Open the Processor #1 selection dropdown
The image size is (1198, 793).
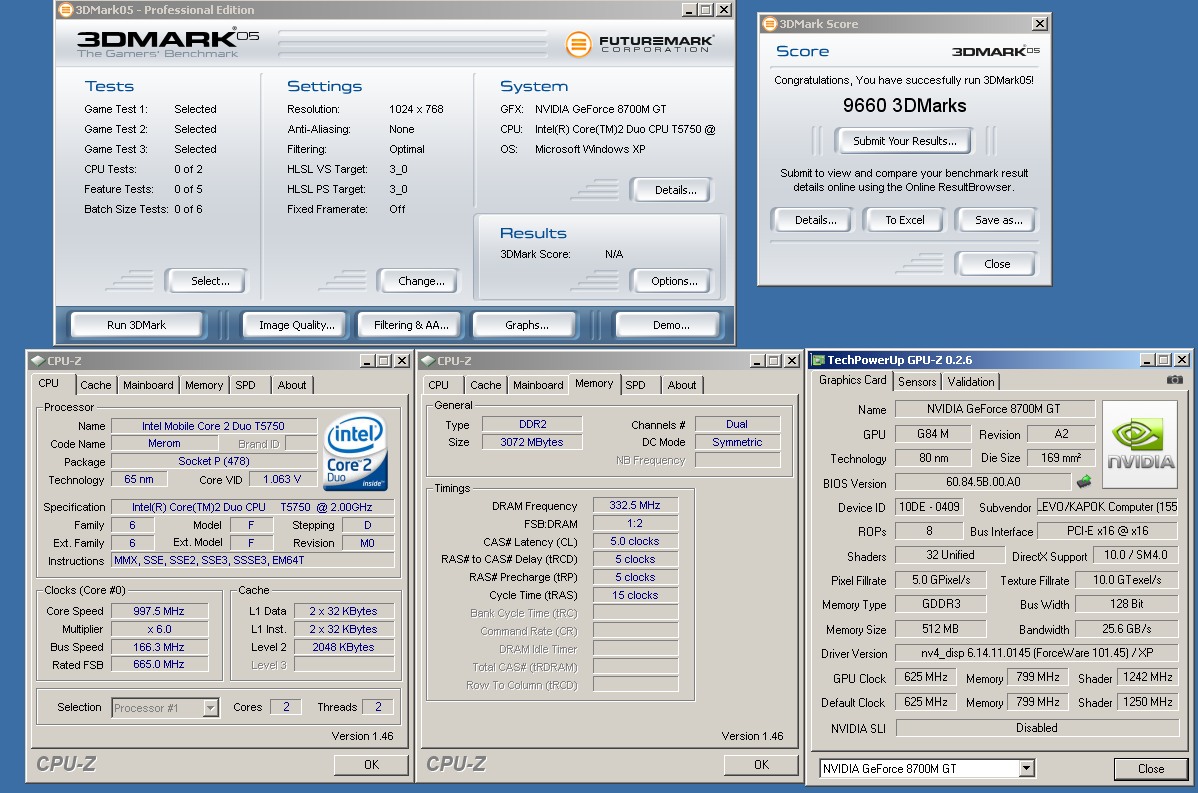[210, 708]
